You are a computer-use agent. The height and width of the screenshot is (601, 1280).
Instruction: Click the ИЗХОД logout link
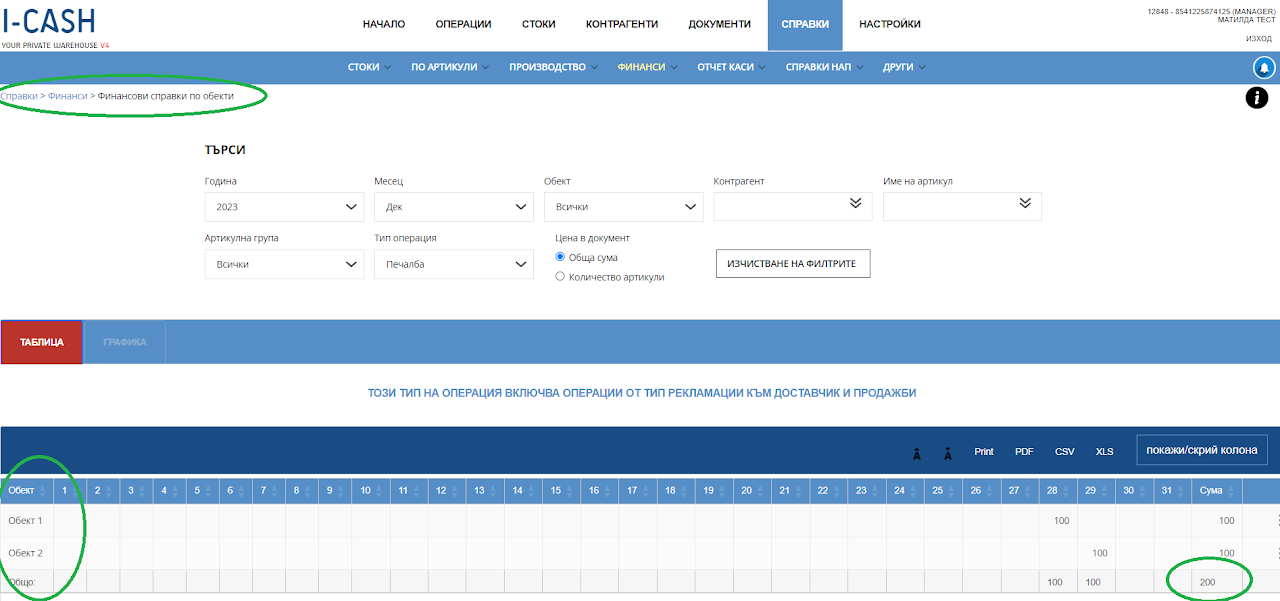click(1259, 38)
